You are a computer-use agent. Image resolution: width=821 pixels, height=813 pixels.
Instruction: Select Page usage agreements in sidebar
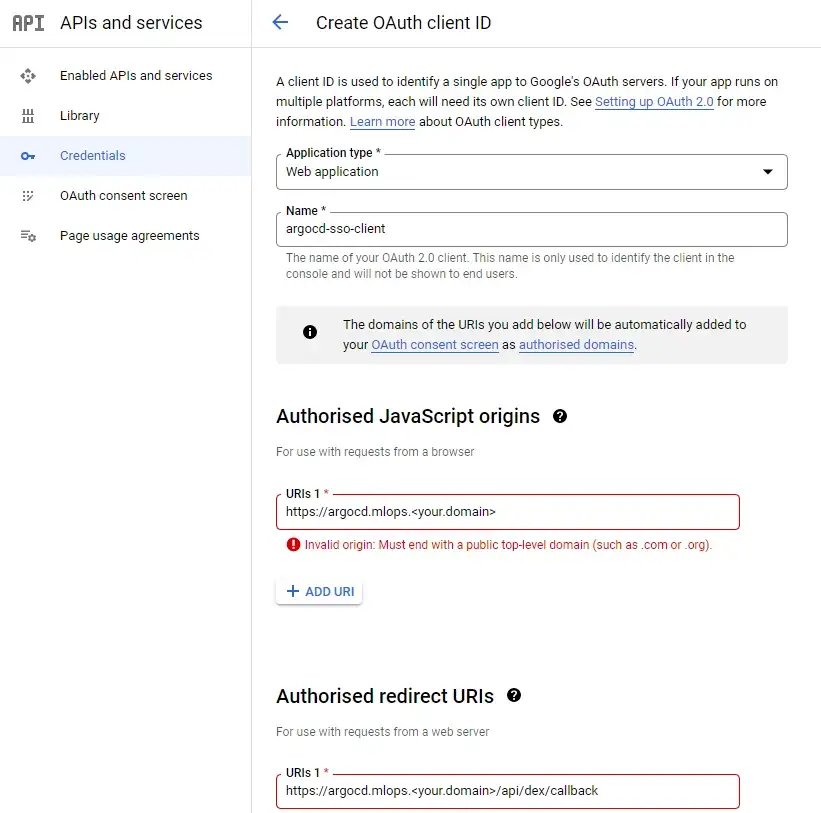(129, 236)
